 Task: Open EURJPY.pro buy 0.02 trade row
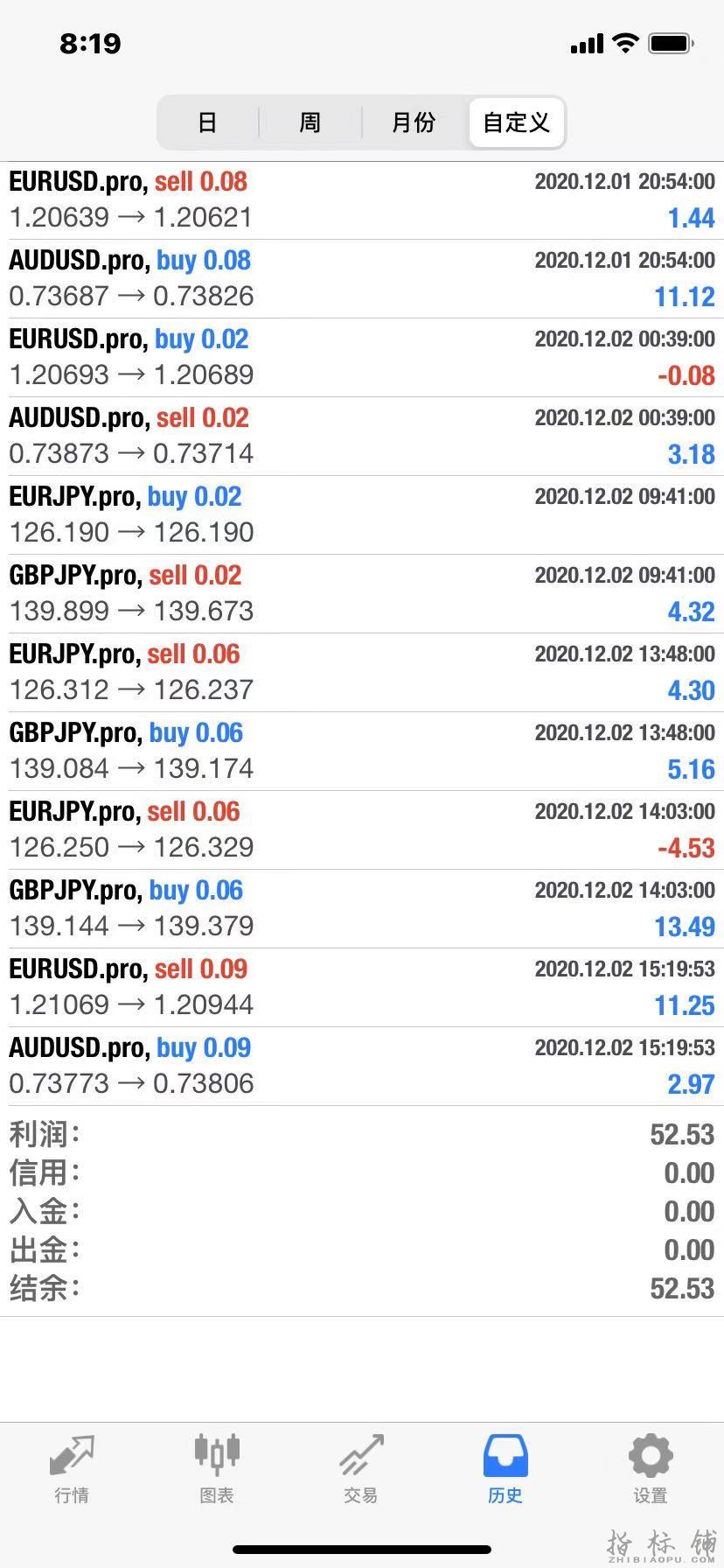click(x=362, y=515)
